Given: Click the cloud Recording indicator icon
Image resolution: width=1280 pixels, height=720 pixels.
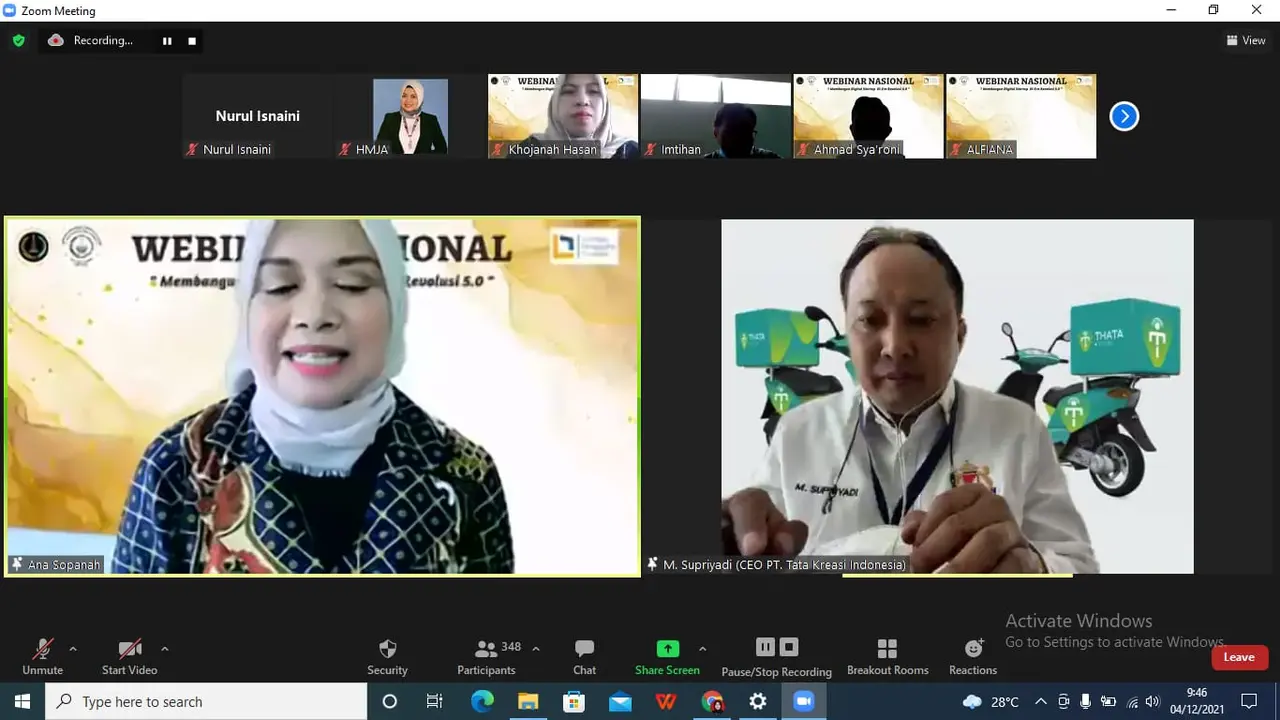Looking at the screenshot, I should coord(56,41).
